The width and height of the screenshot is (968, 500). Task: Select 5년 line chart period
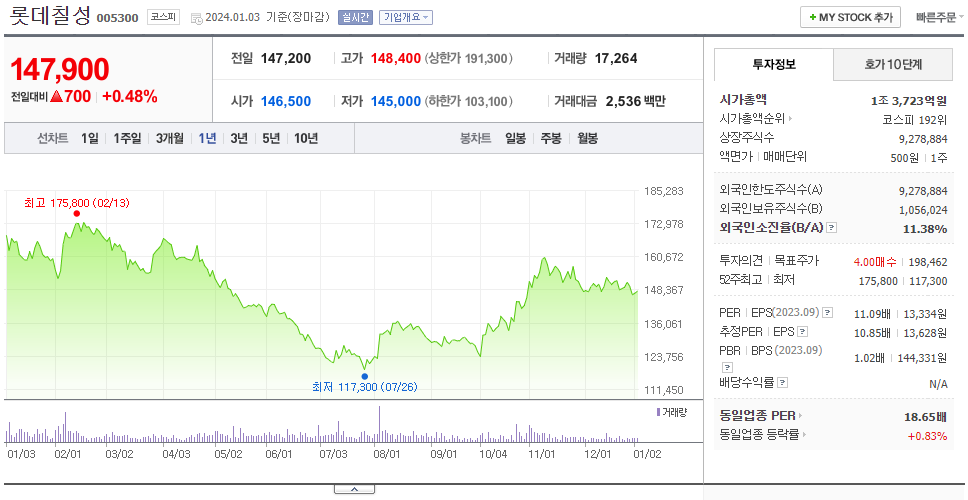pyautogui.click(x=271, y=138)
